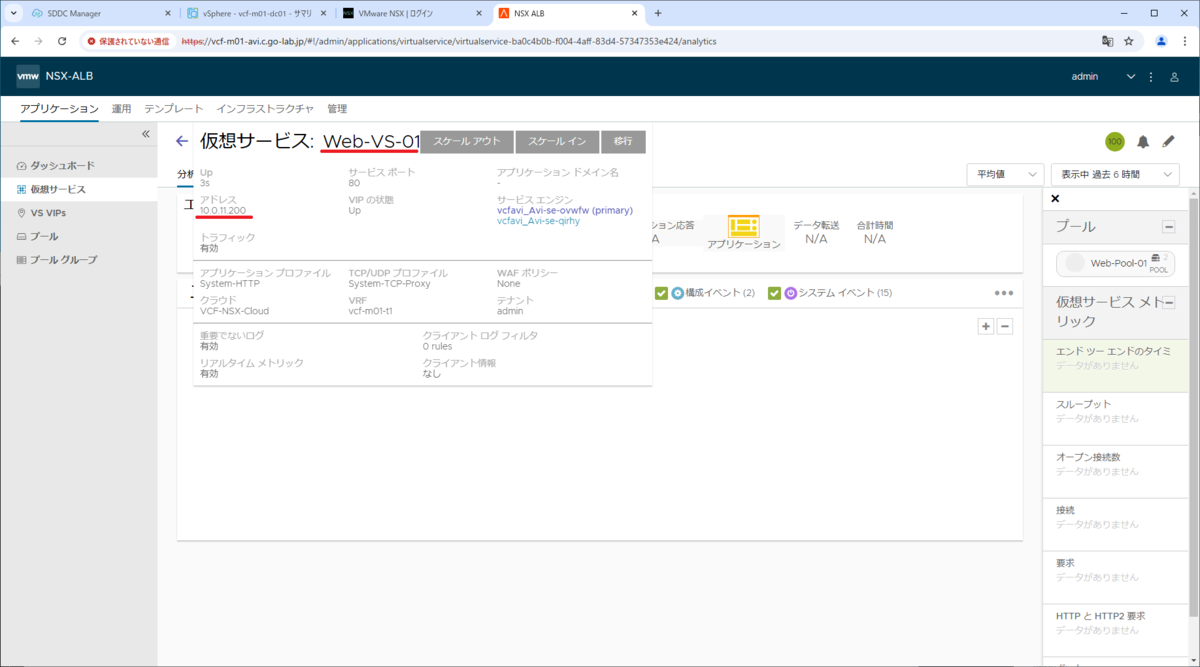
Task: Open the 運用 top tab
Action: coord(121,109)
